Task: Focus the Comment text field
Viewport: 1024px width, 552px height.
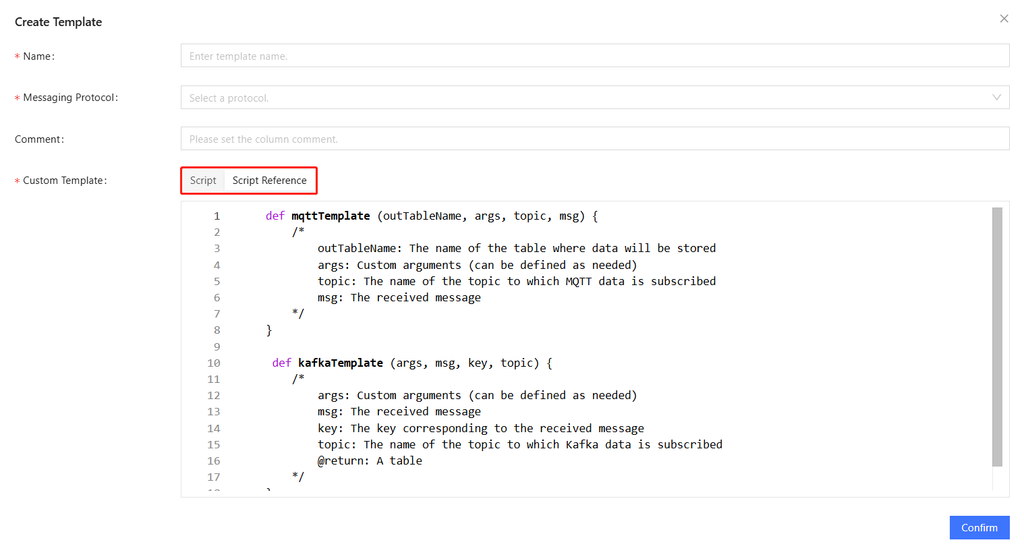Action: pos(594,139)
